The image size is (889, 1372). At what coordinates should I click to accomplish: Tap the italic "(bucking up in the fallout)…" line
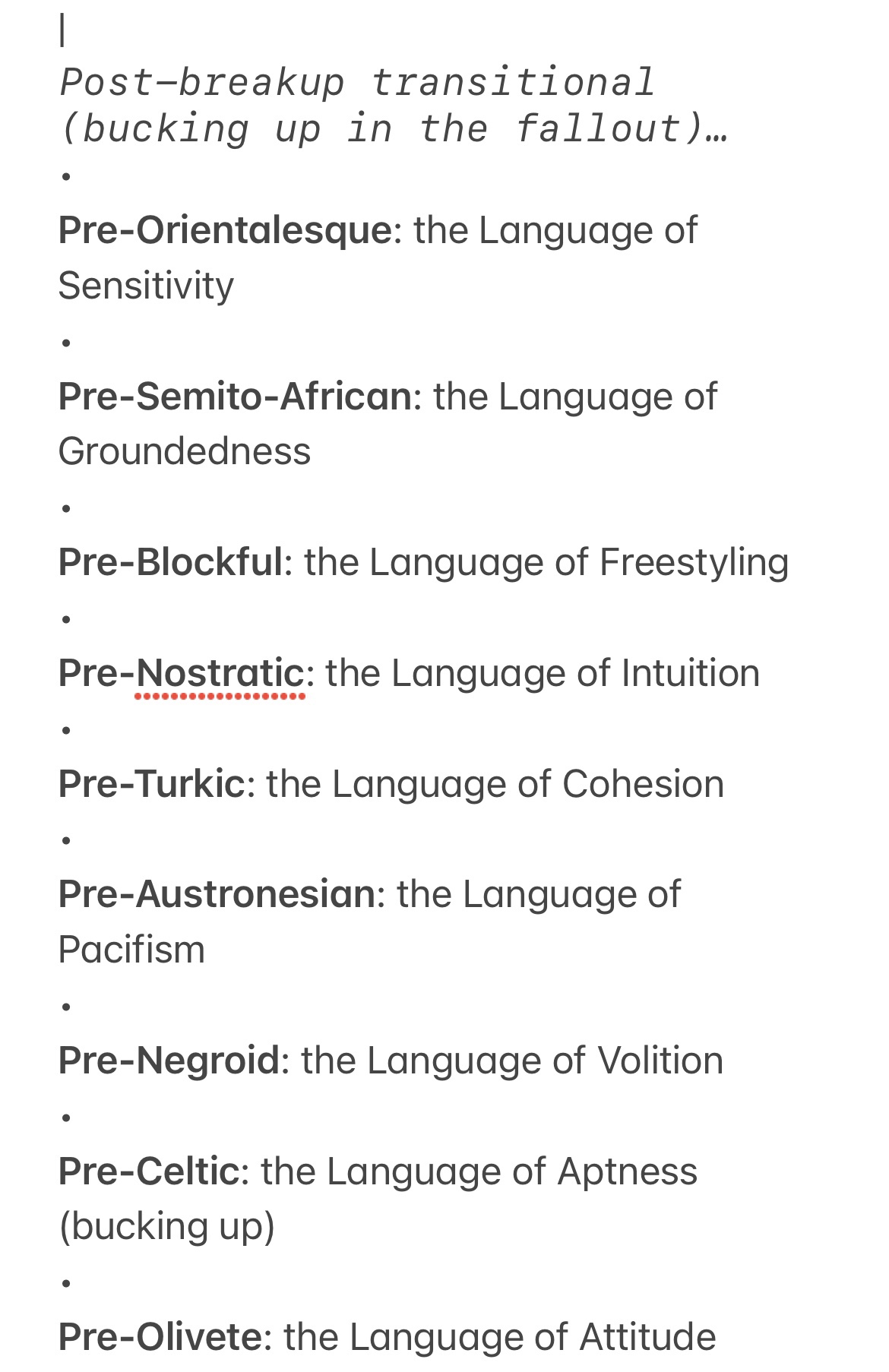[x=394, y=128]
